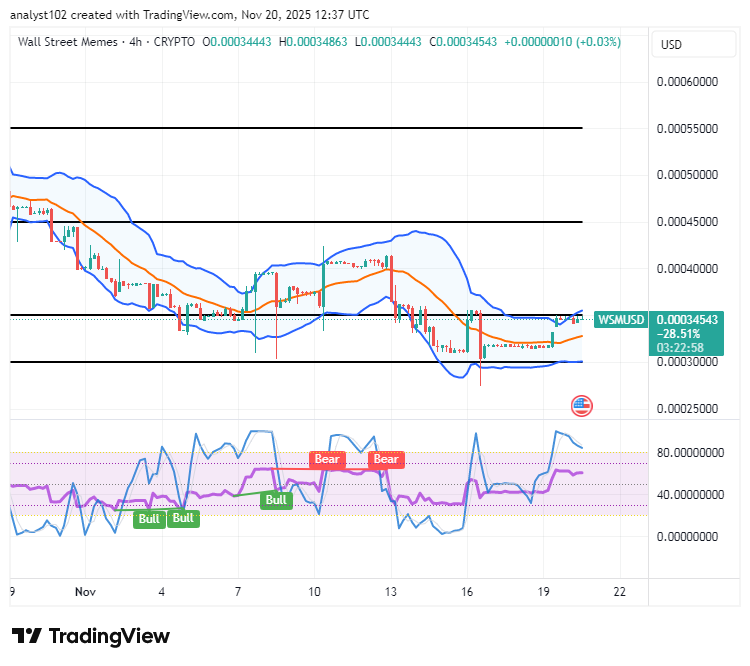
Task: Click the current price box 0.00034543
Action: (x=687, y=320)
